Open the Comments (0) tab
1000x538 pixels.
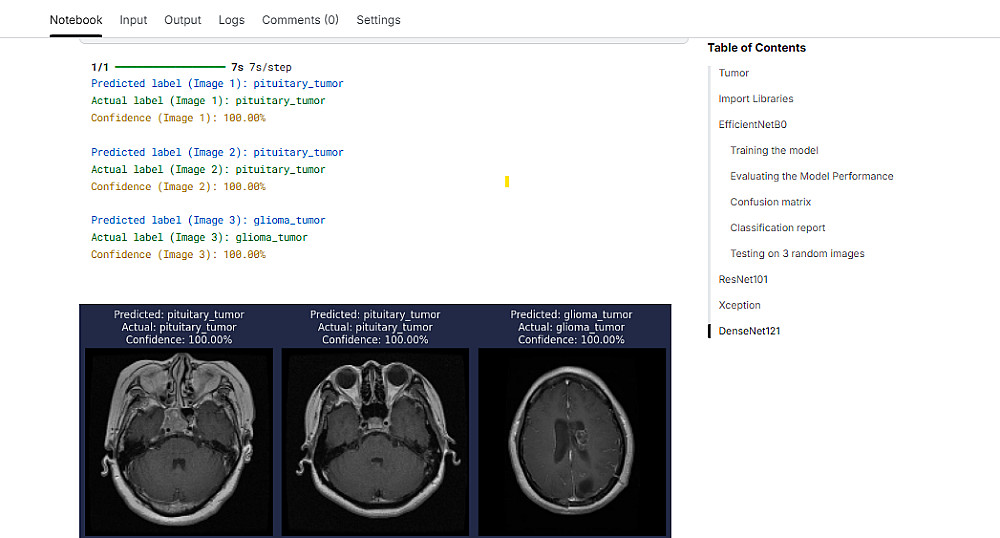(300, 20)
